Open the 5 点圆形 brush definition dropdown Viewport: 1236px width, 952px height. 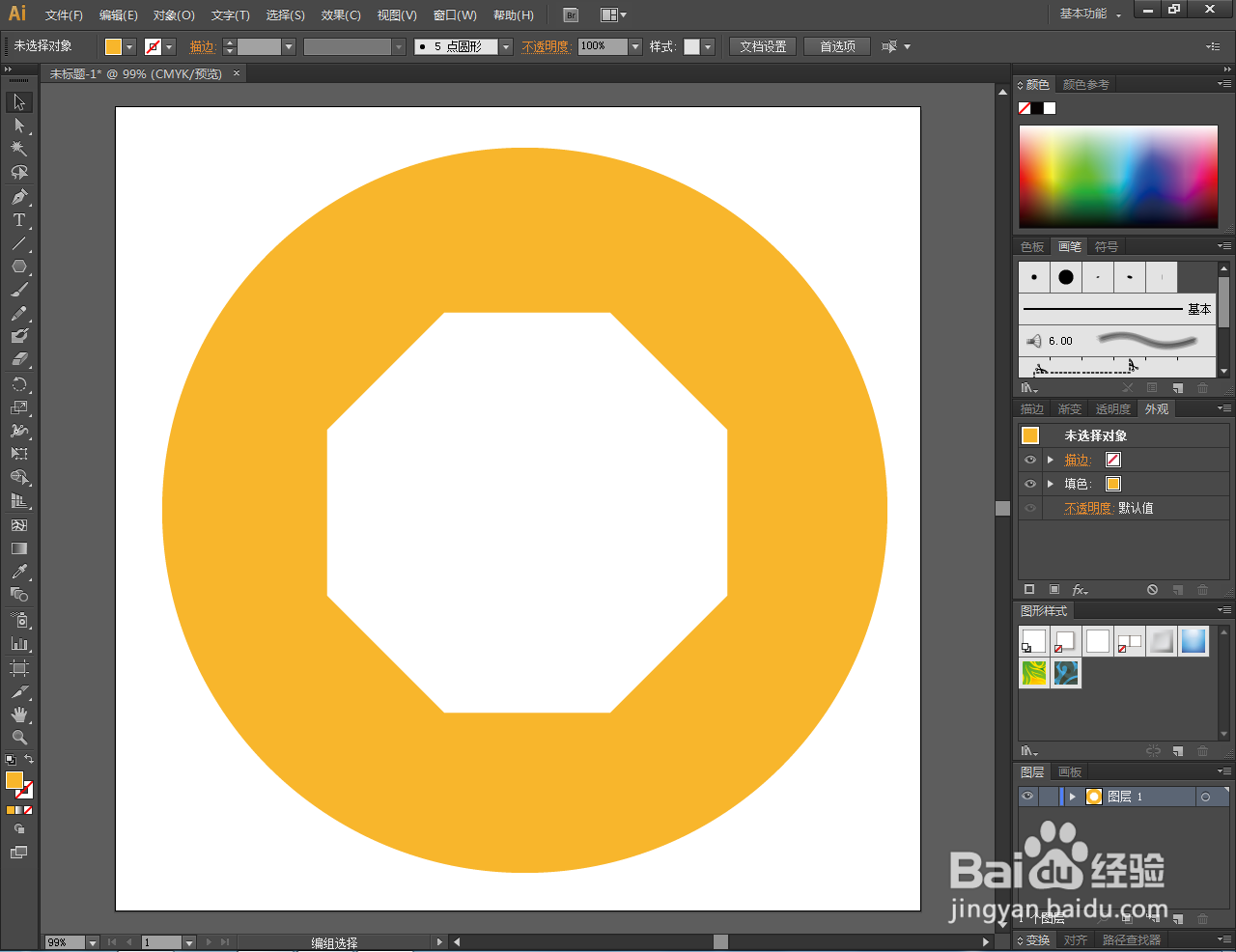click(505, 46)
